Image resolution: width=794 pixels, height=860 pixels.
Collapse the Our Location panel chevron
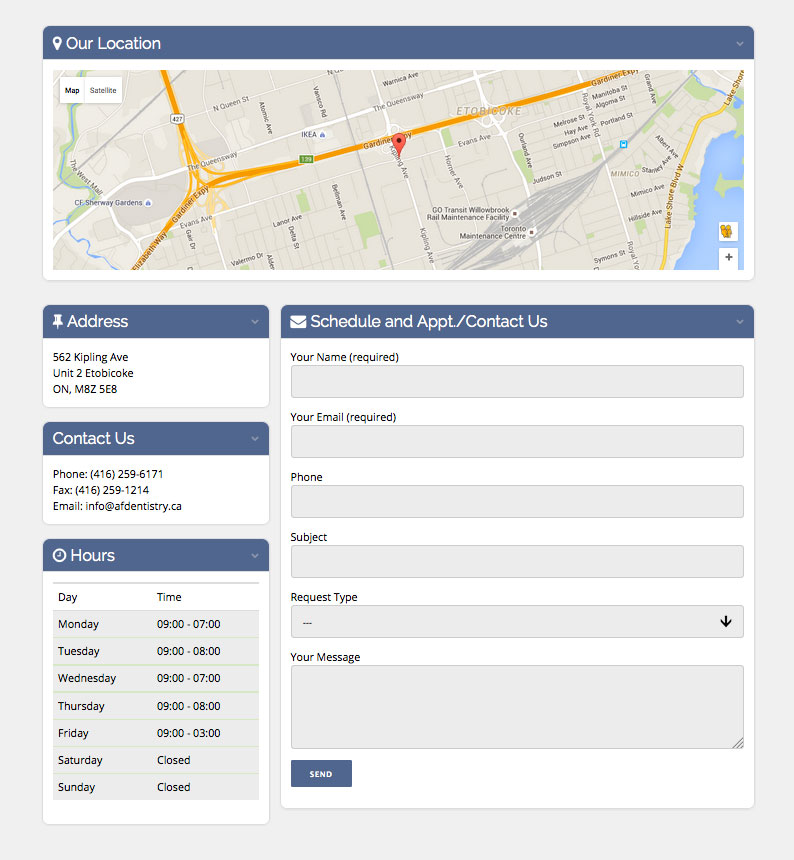coord(740,43)
